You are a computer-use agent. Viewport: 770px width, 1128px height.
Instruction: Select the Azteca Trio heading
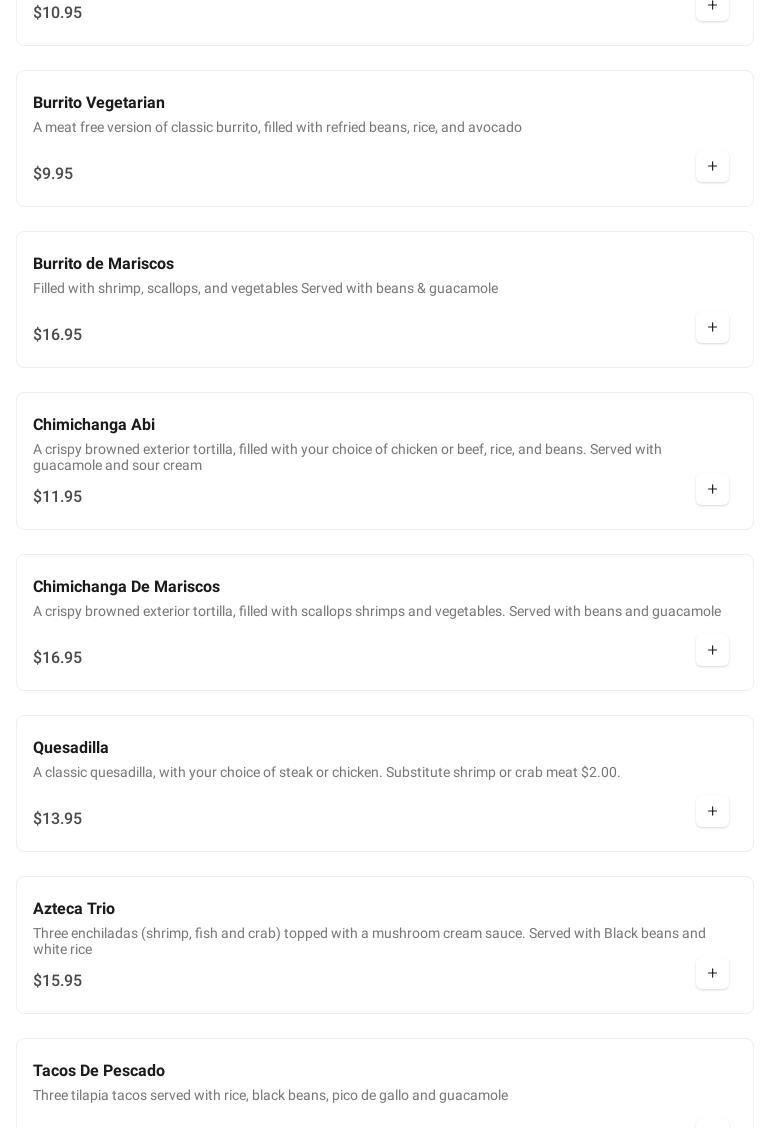click(x=74, y=909)
